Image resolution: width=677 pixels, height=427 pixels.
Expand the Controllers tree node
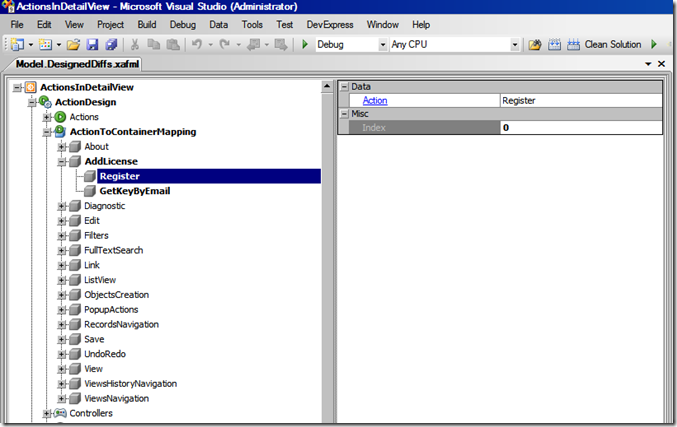coord(47,413)
